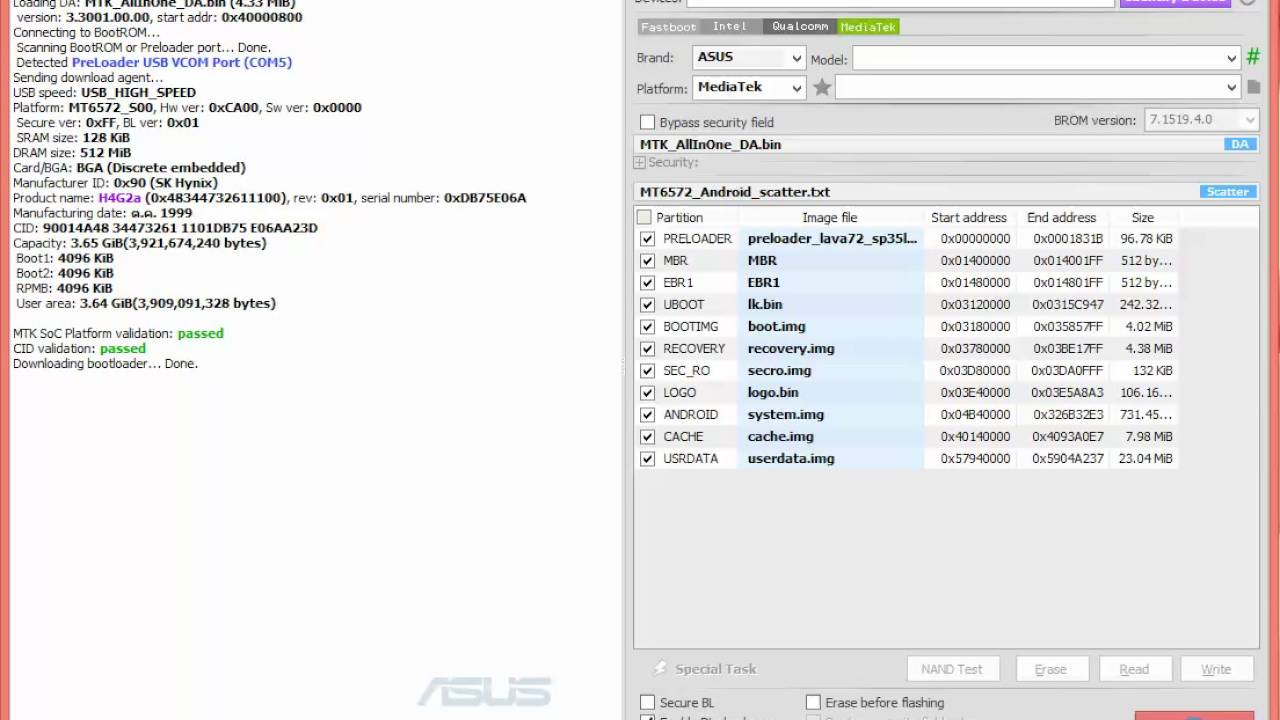
Task: Click the MT6572_Android_scatter.txt file name
Action: (x=735, y=192)
